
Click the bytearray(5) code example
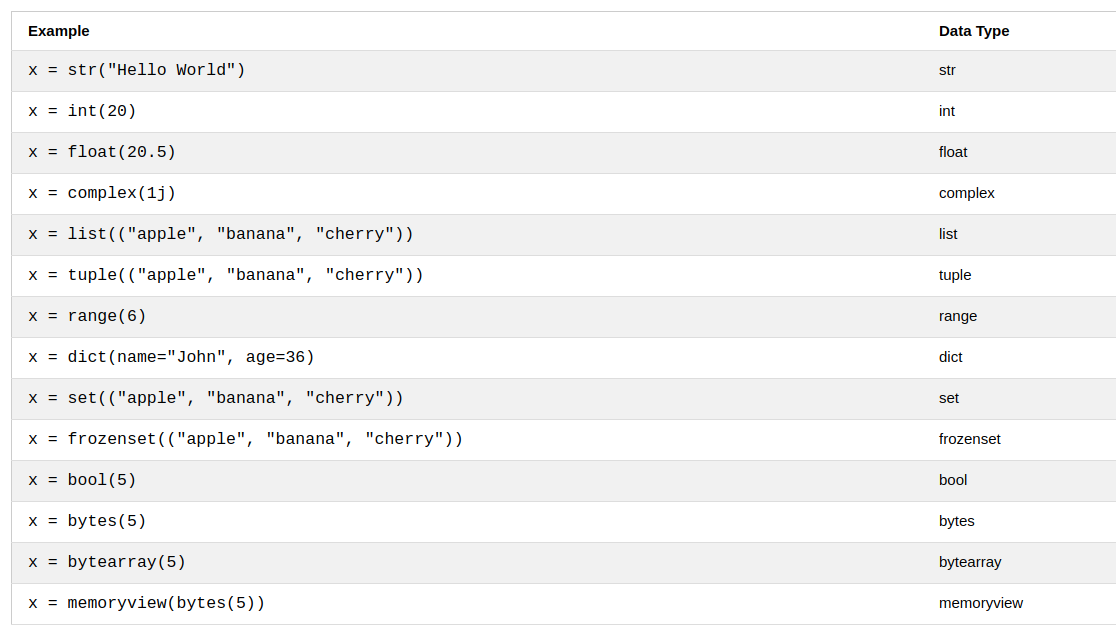click(x=107, y=562)
